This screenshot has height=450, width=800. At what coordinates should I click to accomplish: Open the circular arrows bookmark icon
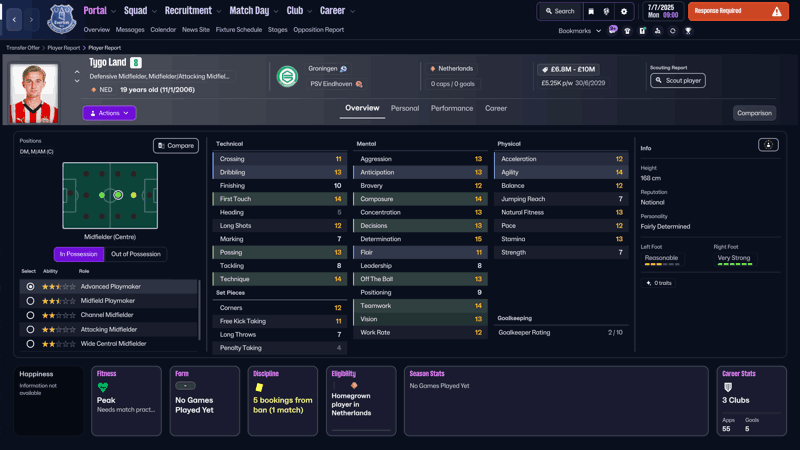(x=672, y=31)
